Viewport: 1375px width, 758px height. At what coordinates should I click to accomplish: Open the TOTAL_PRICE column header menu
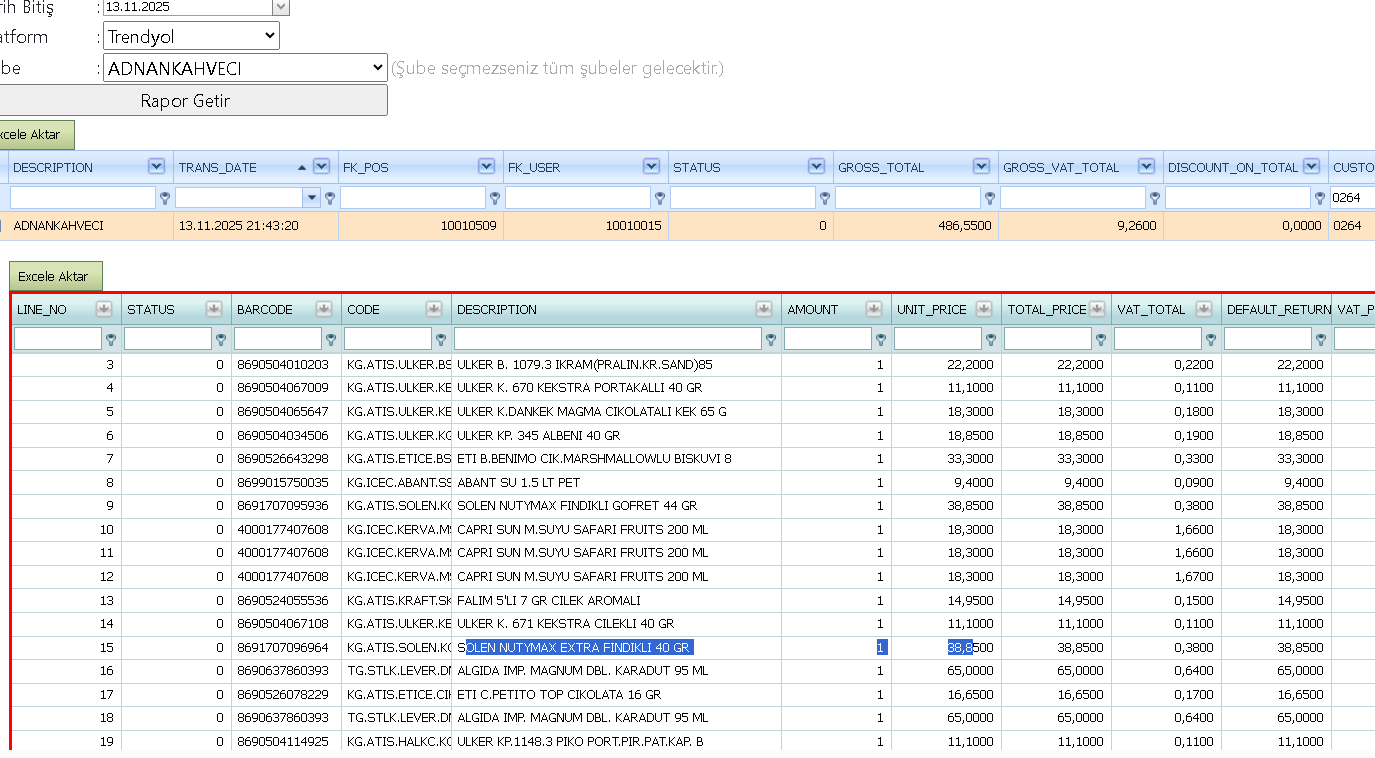pyautogui.click(x=1097, y=309)
